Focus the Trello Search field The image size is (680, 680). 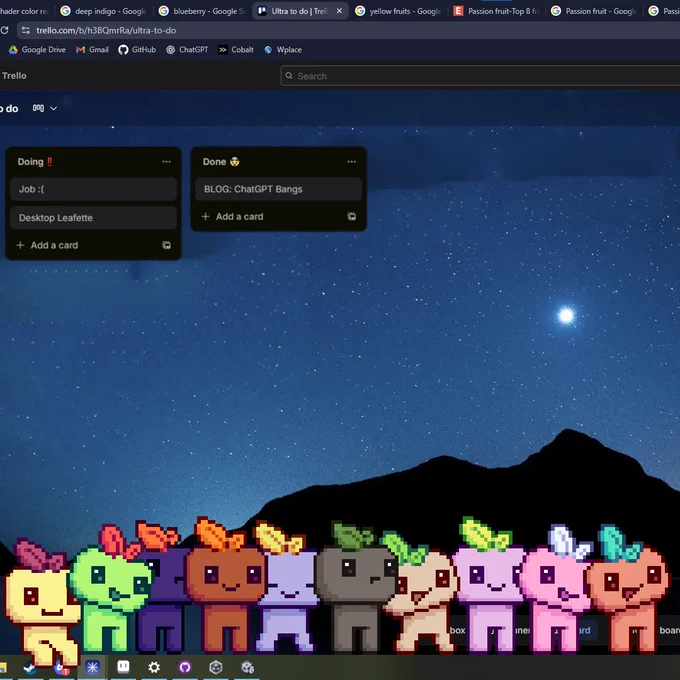tap(480, 76)
